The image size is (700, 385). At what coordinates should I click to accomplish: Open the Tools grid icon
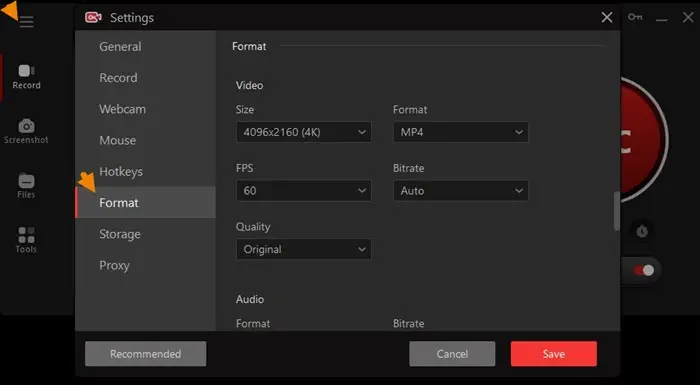(x=26, y=235)
